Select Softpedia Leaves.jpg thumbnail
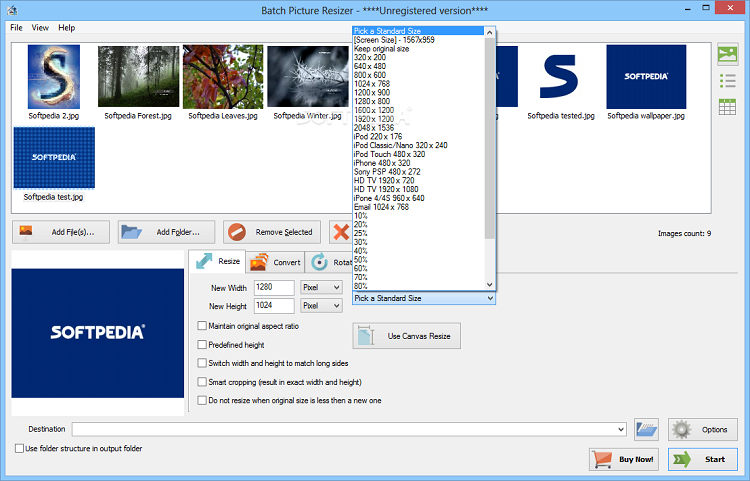Image resolution: width=750 pixels, height=481 pixels. point(223,77)
